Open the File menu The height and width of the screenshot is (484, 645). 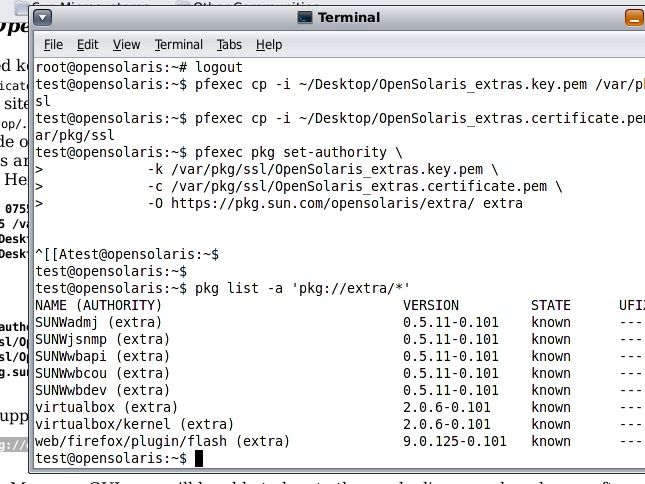click(x=53, y=44)
